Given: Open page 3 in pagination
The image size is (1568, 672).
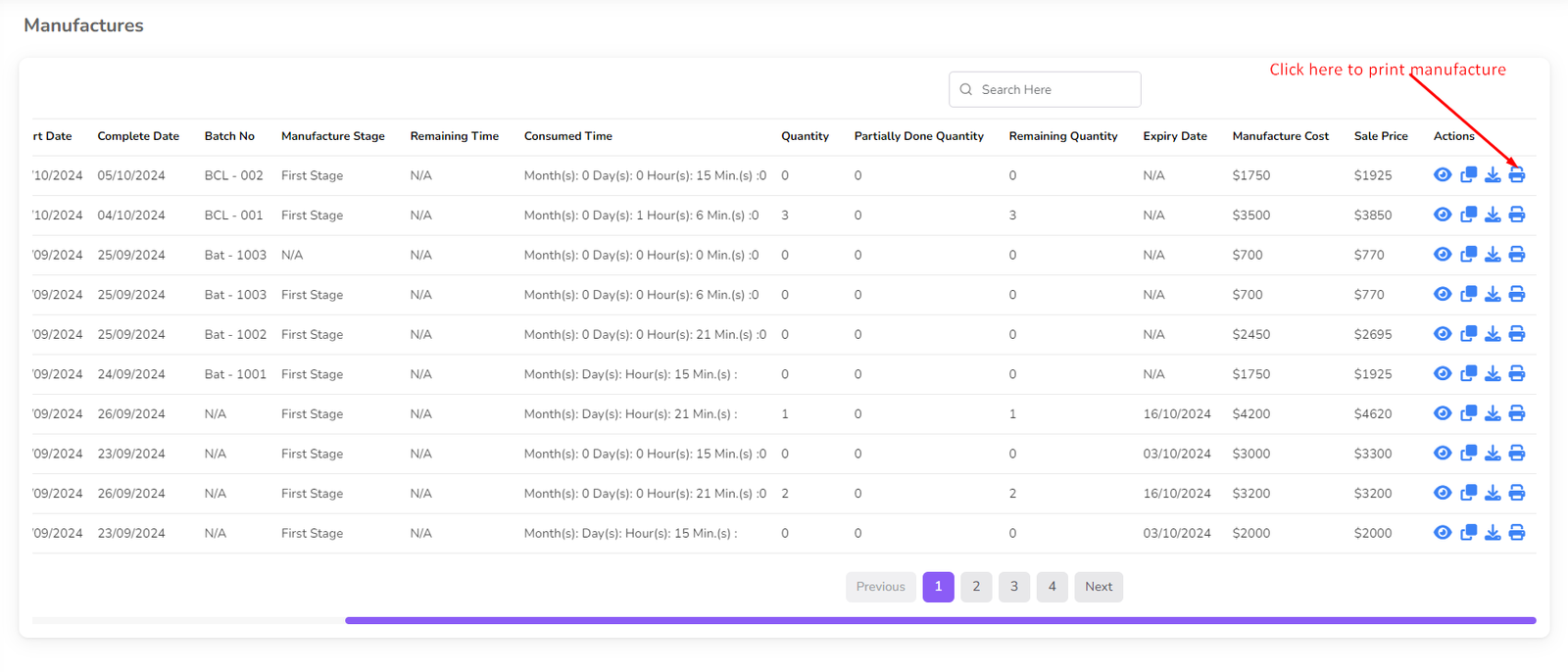Looking at the screenshot, I should click(1013, 587).
